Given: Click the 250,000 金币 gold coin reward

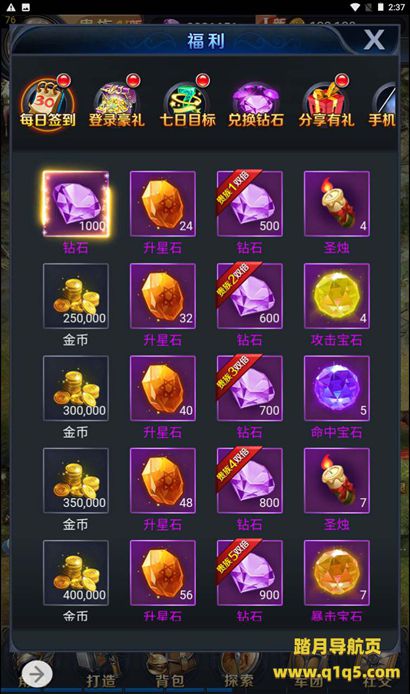Looking at the screenshot, I should pos(76,296).
